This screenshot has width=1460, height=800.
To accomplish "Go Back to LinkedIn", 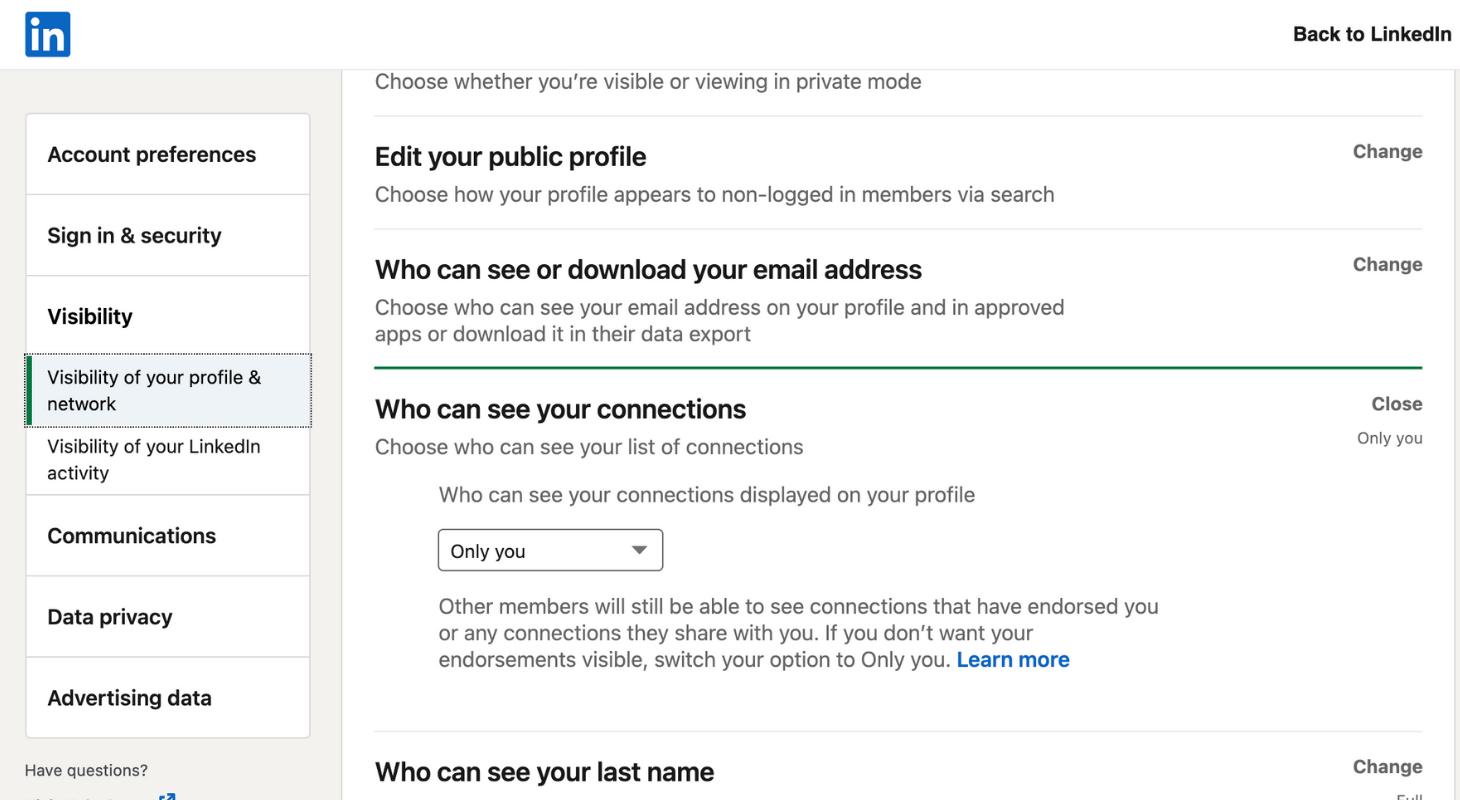I will [1372, 34].
